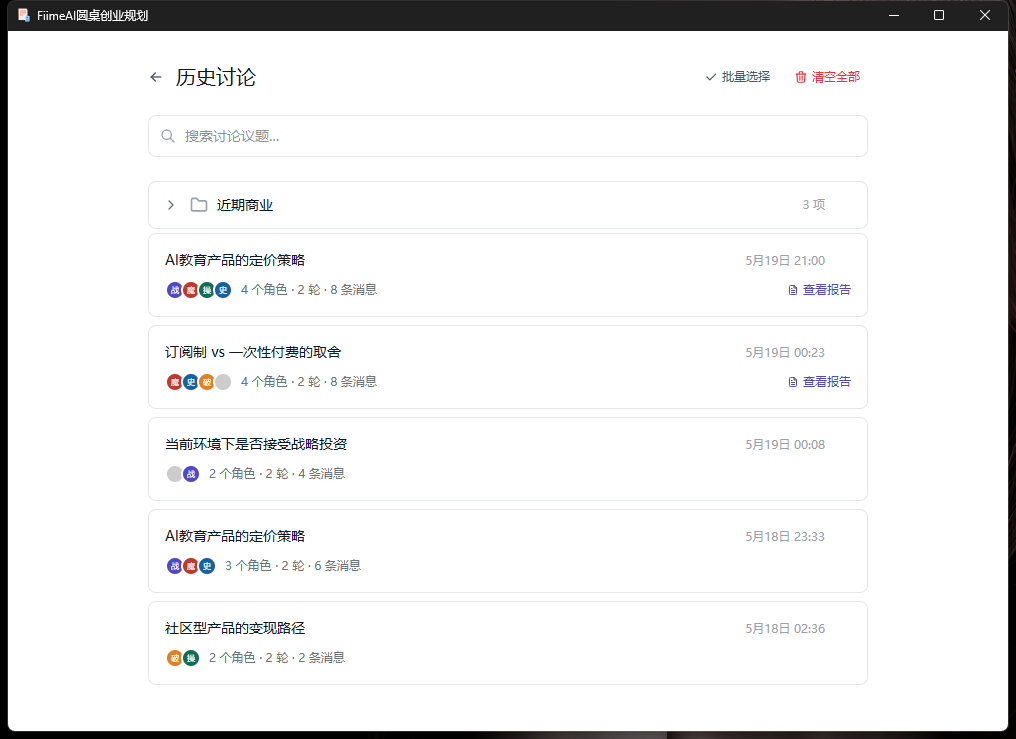Click the FiimeAI app icon in the title bar
Screen dimensions: 1016x739
click(24, 15)
